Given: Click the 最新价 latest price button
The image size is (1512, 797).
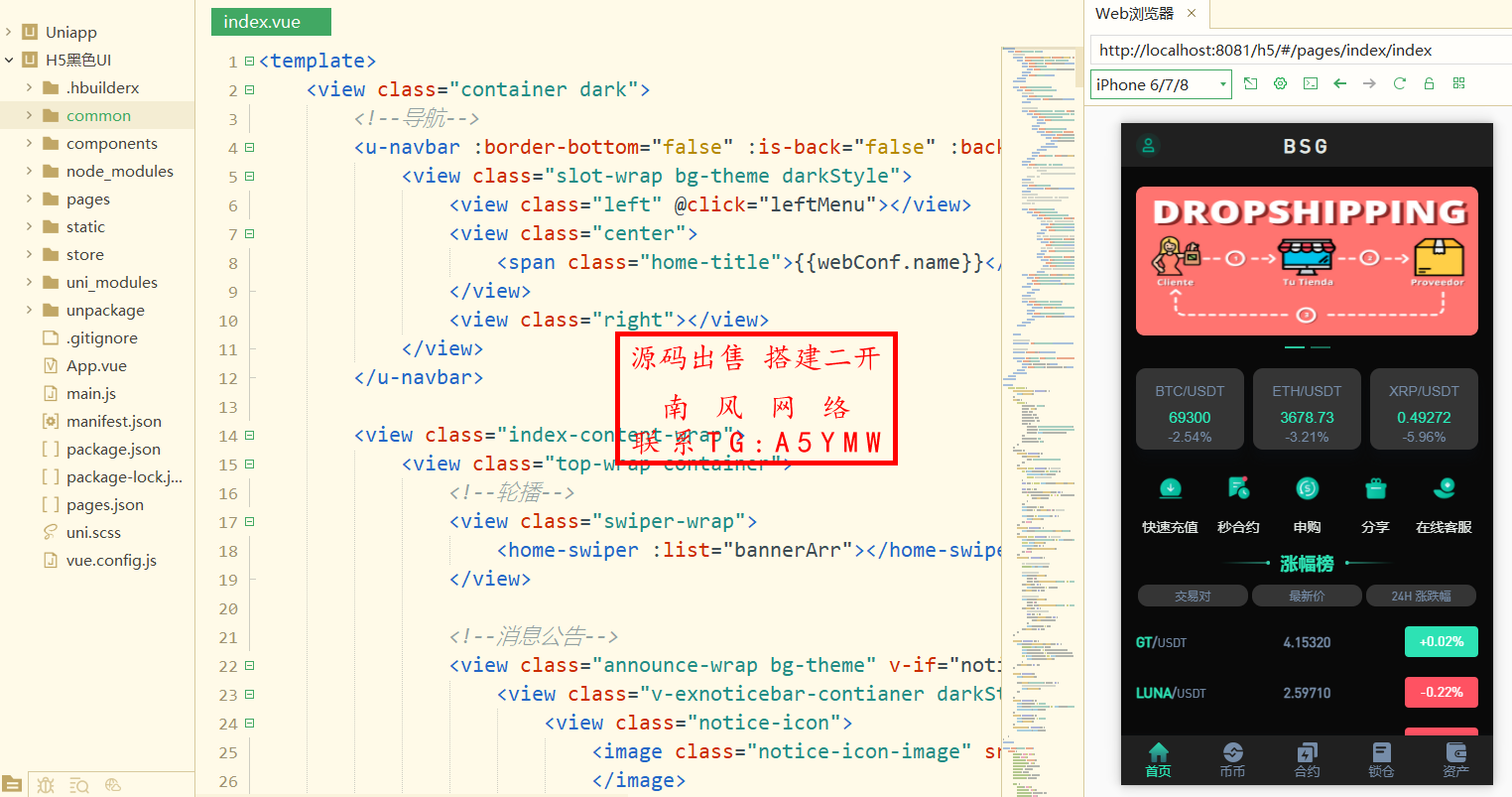Looking at the screenshot, I should pos(1307,596).
